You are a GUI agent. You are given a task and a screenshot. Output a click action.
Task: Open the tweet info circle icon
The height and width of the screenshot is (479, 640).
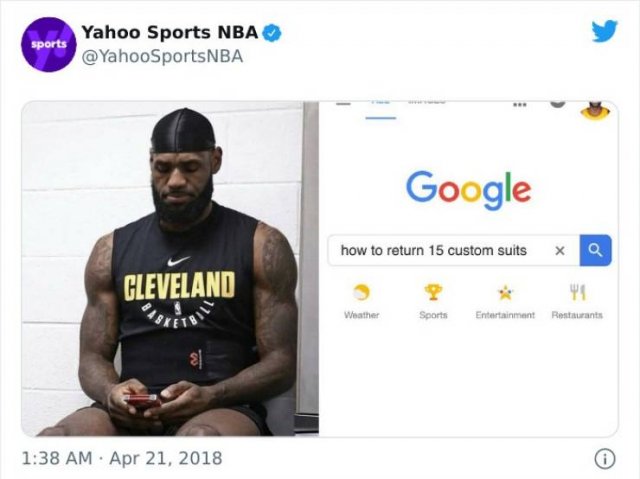tap(604, 459)
